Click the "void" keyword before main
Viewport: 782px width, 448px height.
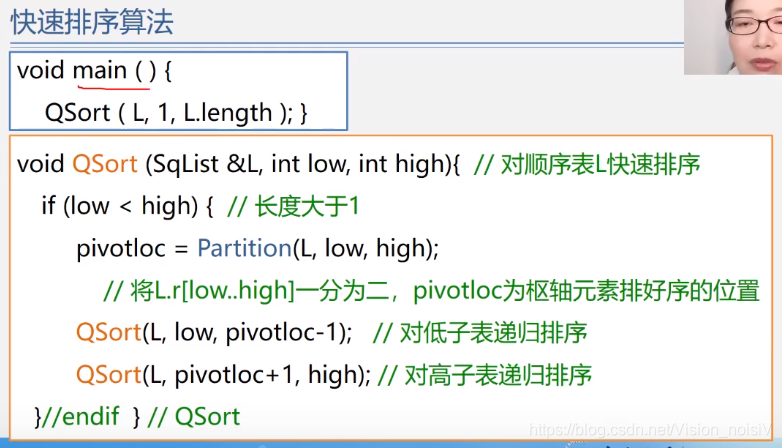point(41,70)
